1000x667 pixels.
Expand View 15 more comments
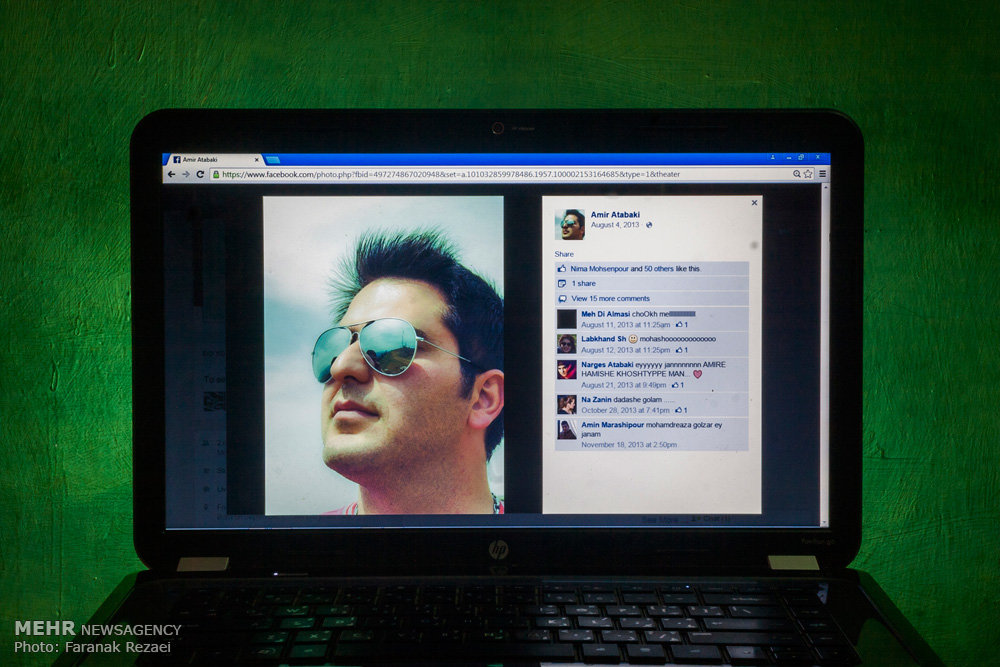[610, 298]
